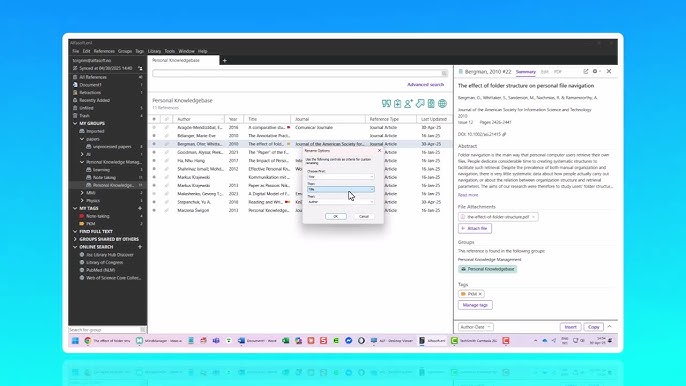686x386 pixels.
Task: Click the Advanced search link
Action: [x=425, y=84]
